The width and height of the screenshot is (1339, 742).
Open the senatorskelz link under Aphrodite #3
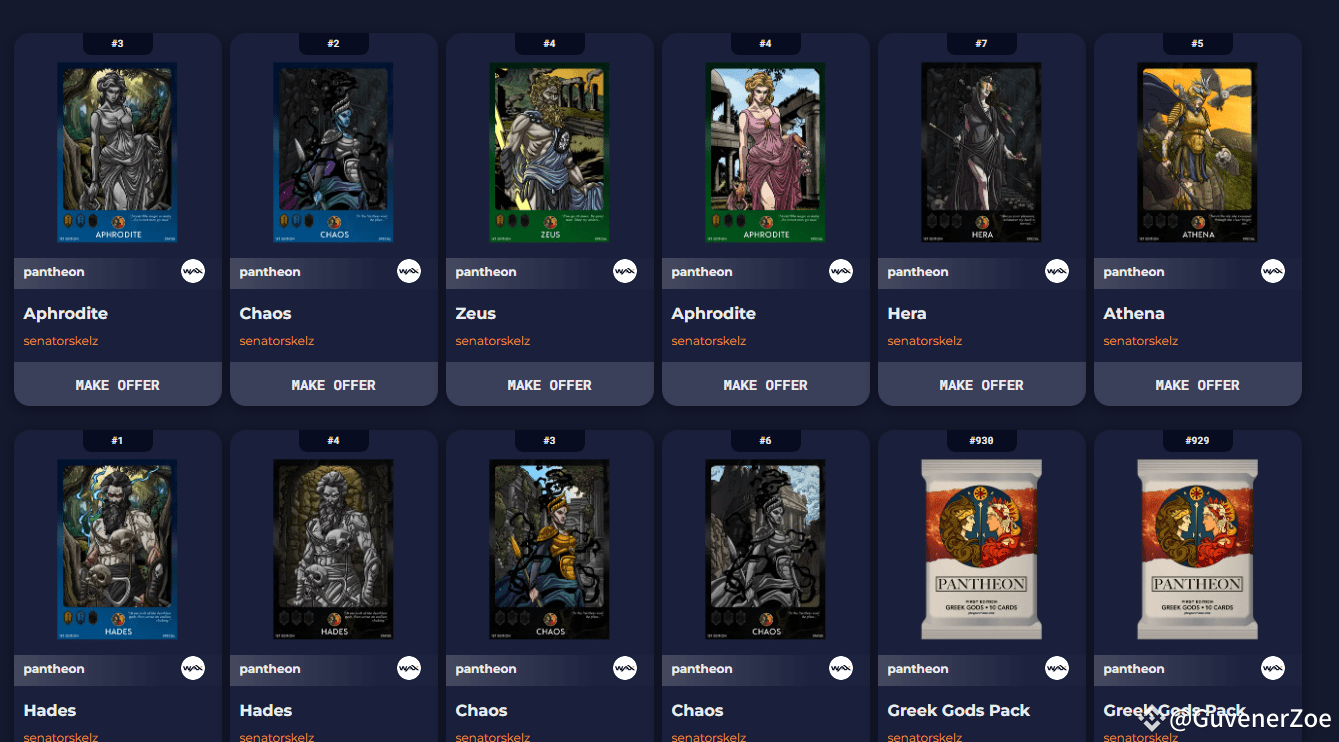61,341
